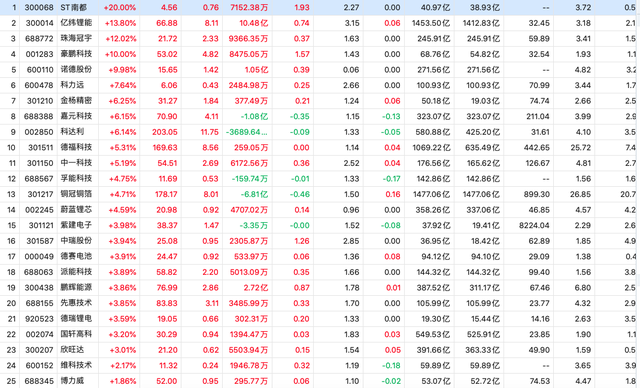The image size is (640, 388).
Task: Select 铜冠铜箔 stock name
Action: pos(76,194)
